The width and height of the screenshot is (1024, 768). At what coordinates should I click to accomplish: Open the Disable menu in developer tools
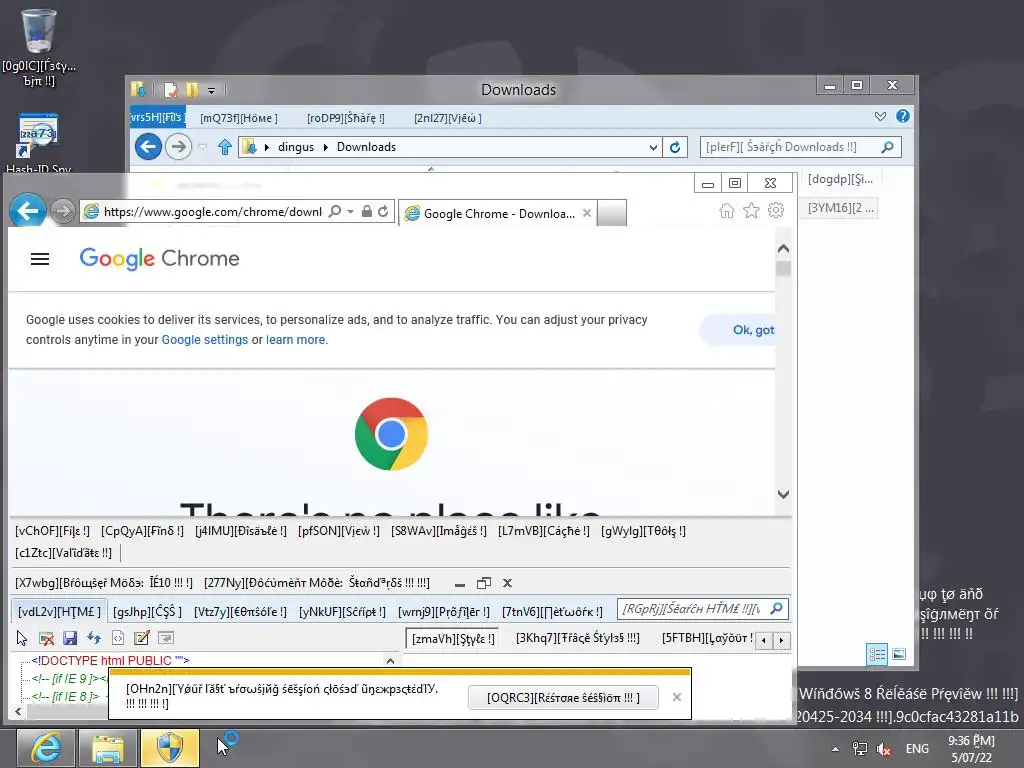pyautogui.click(x=241, y=531)
